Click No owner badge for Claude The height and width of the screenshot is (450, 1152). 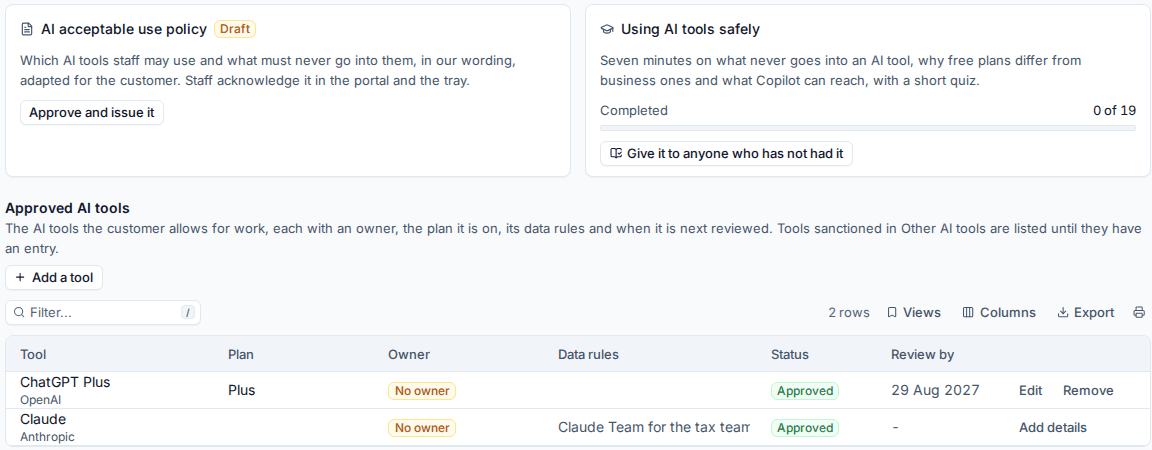click(x=422, y=427)
